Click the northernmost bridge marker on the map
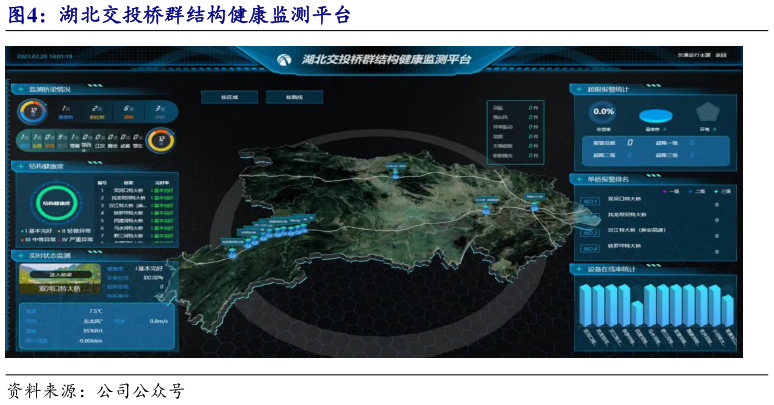The height and width of the screenshot is (405, 774). pyautogui.click(x=395, y=173)
